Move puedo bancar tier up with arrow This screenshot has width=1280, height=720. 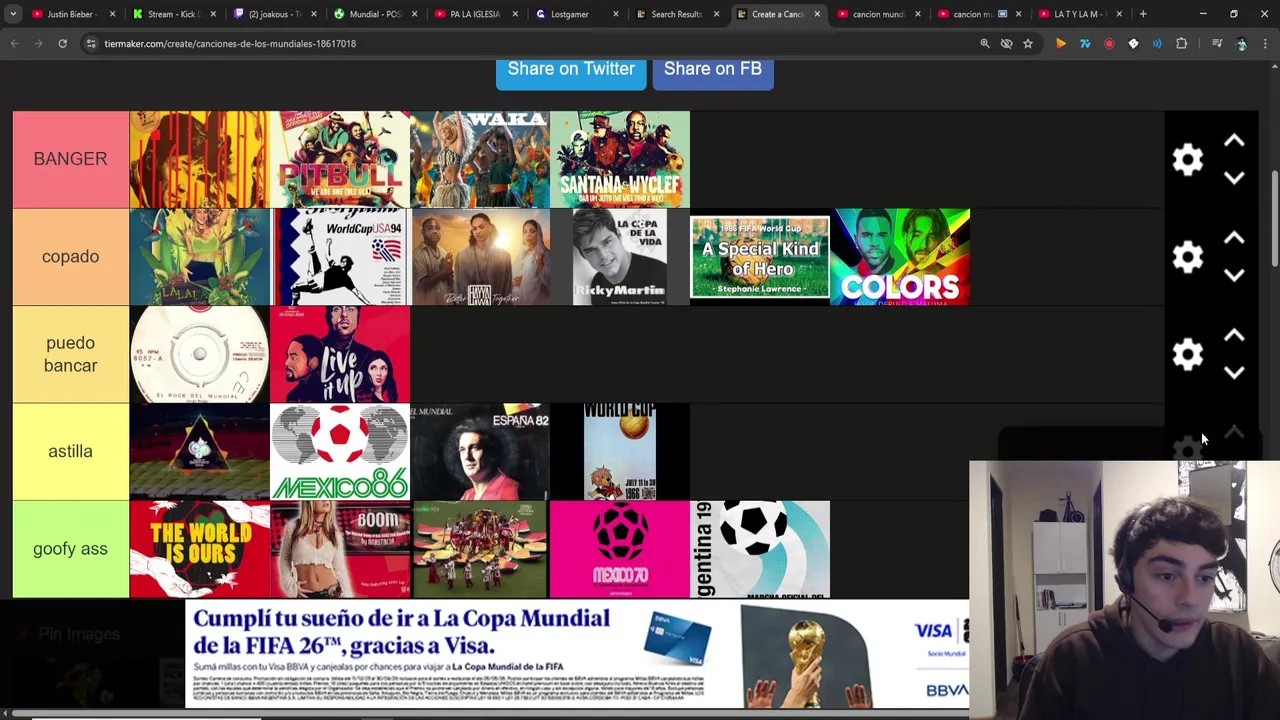pyautogui.click(x=1234, y=336)
